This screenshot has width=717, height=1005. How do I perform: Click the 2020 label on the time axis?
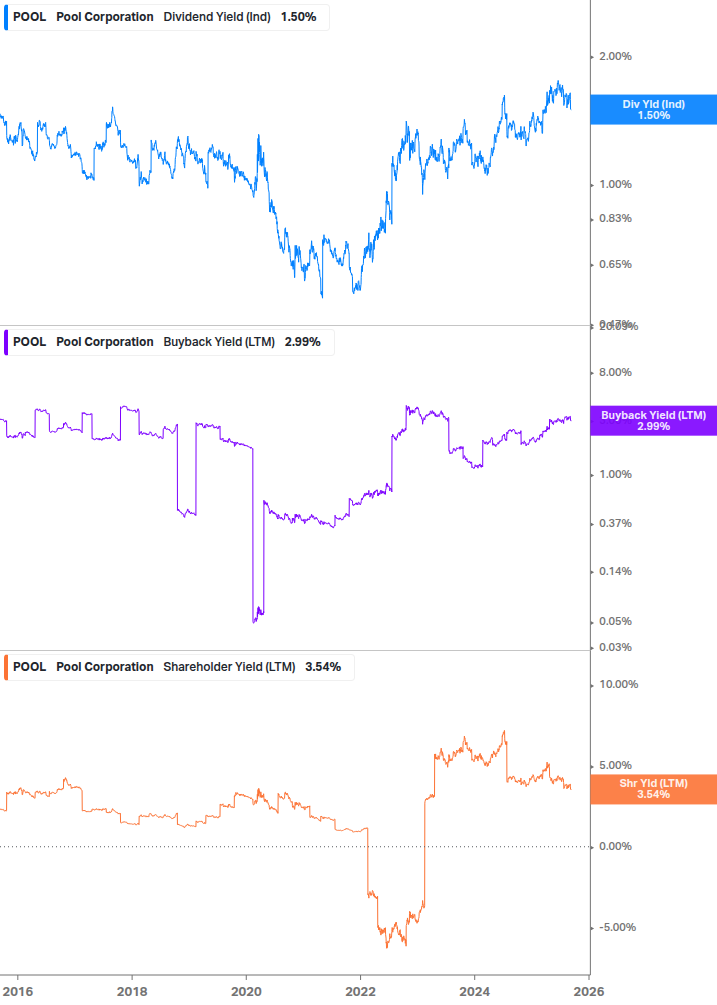(x=246, y=990)
